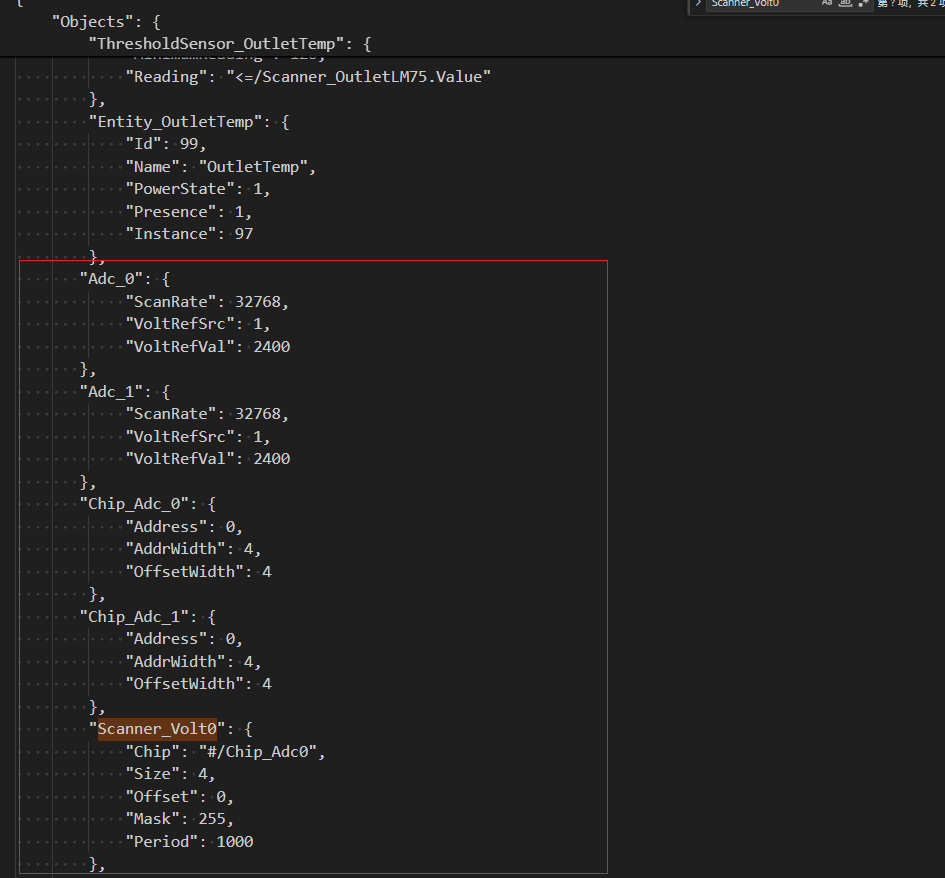
Task: Toggle Match Case in the find widget
Action: 828,5
